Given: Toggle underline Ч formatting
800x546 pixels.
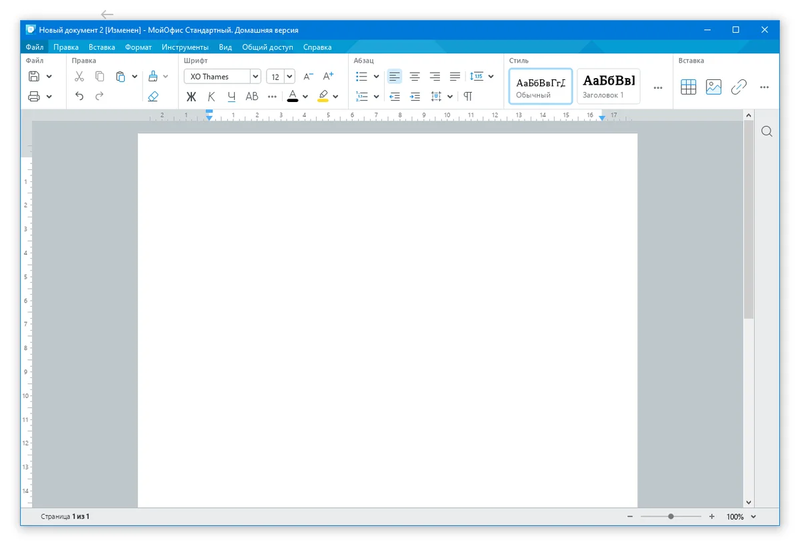Looking at the screenshot, I should pos(232,96).
